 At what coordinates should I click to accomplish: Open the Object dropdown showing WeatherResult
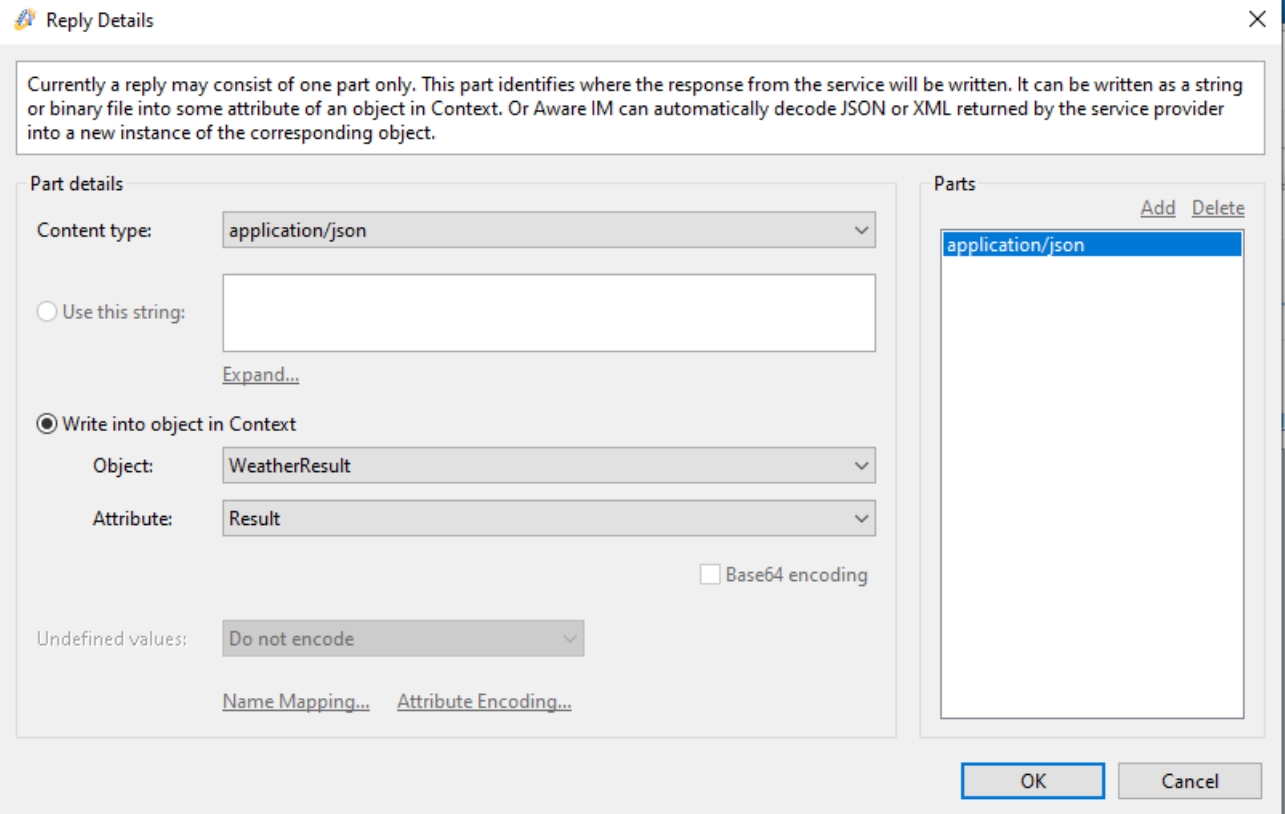pos(549,465)
